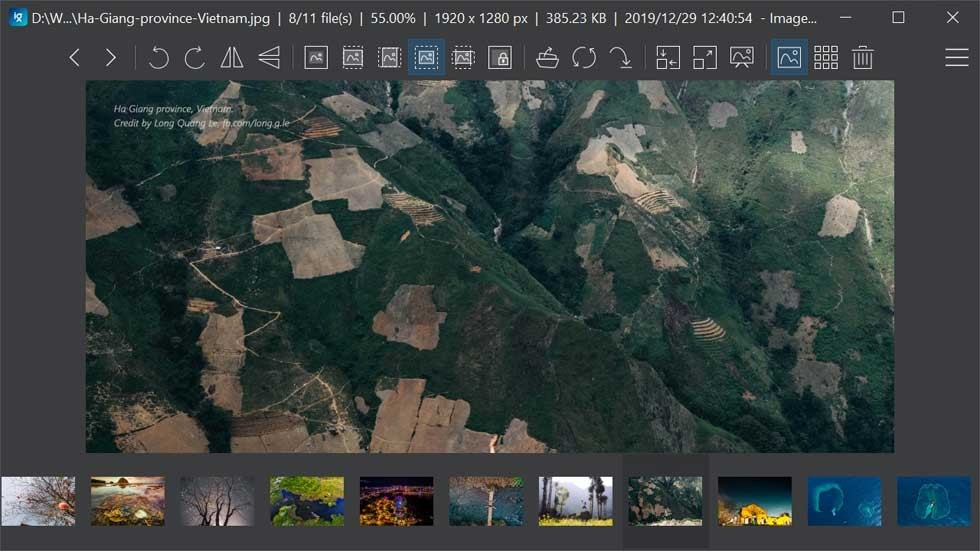Screen dimensions: 980x551
Task: Select the yellow flower field thumbnail
Action: 575,501
